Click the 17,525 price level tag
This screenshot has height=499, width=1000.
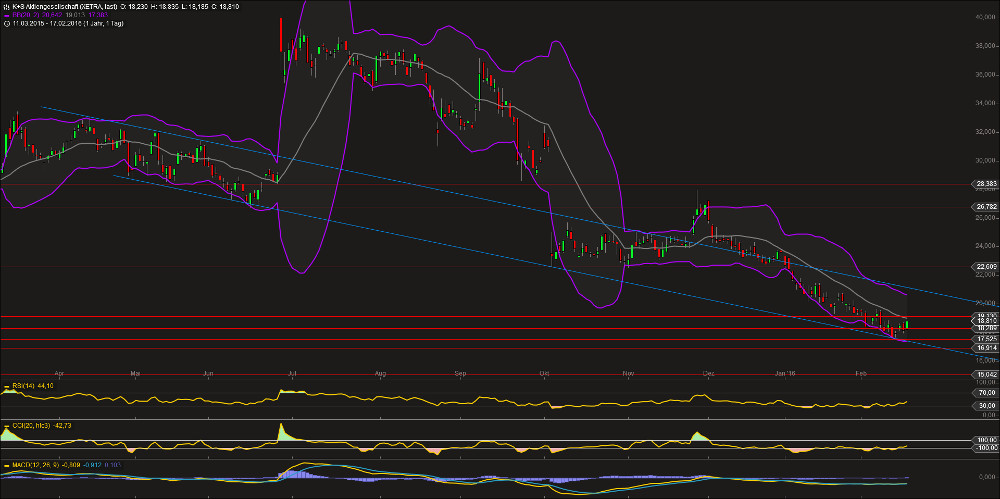coord(986,339)
